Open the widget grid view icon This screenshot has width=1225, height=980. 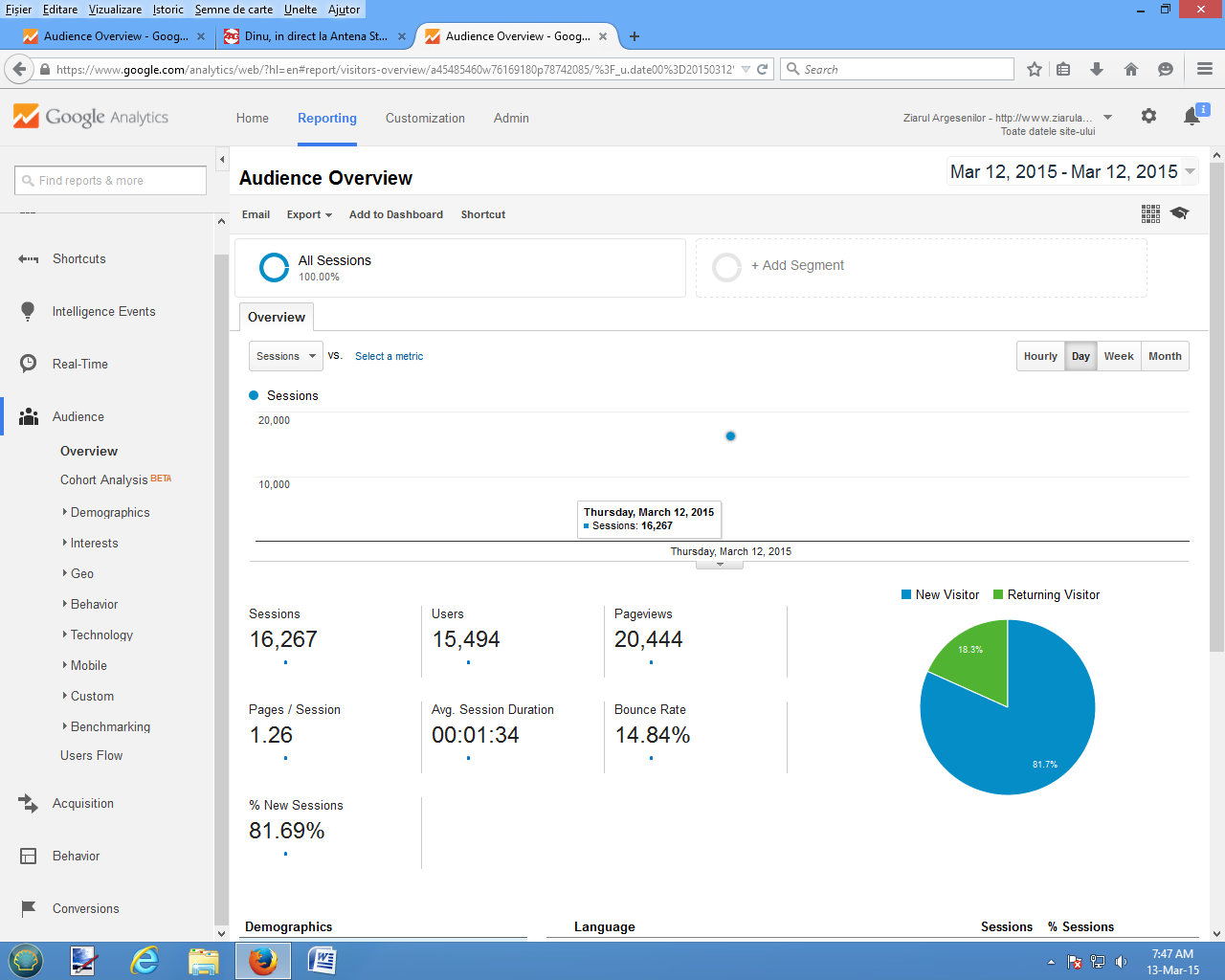point(1150,213)
